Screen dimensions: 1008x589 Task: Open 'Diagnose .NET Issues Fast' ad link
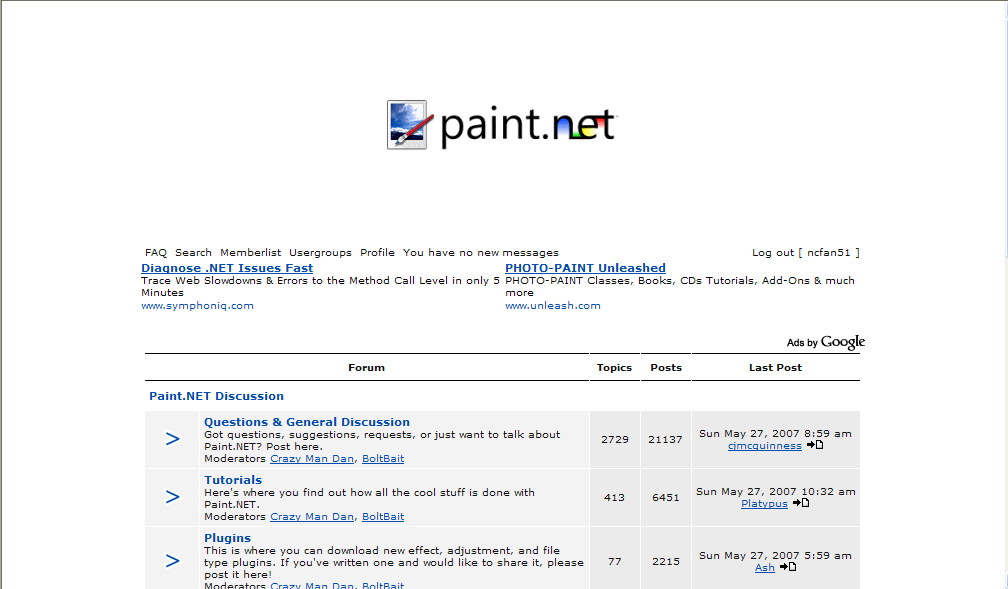coord(227,268)
